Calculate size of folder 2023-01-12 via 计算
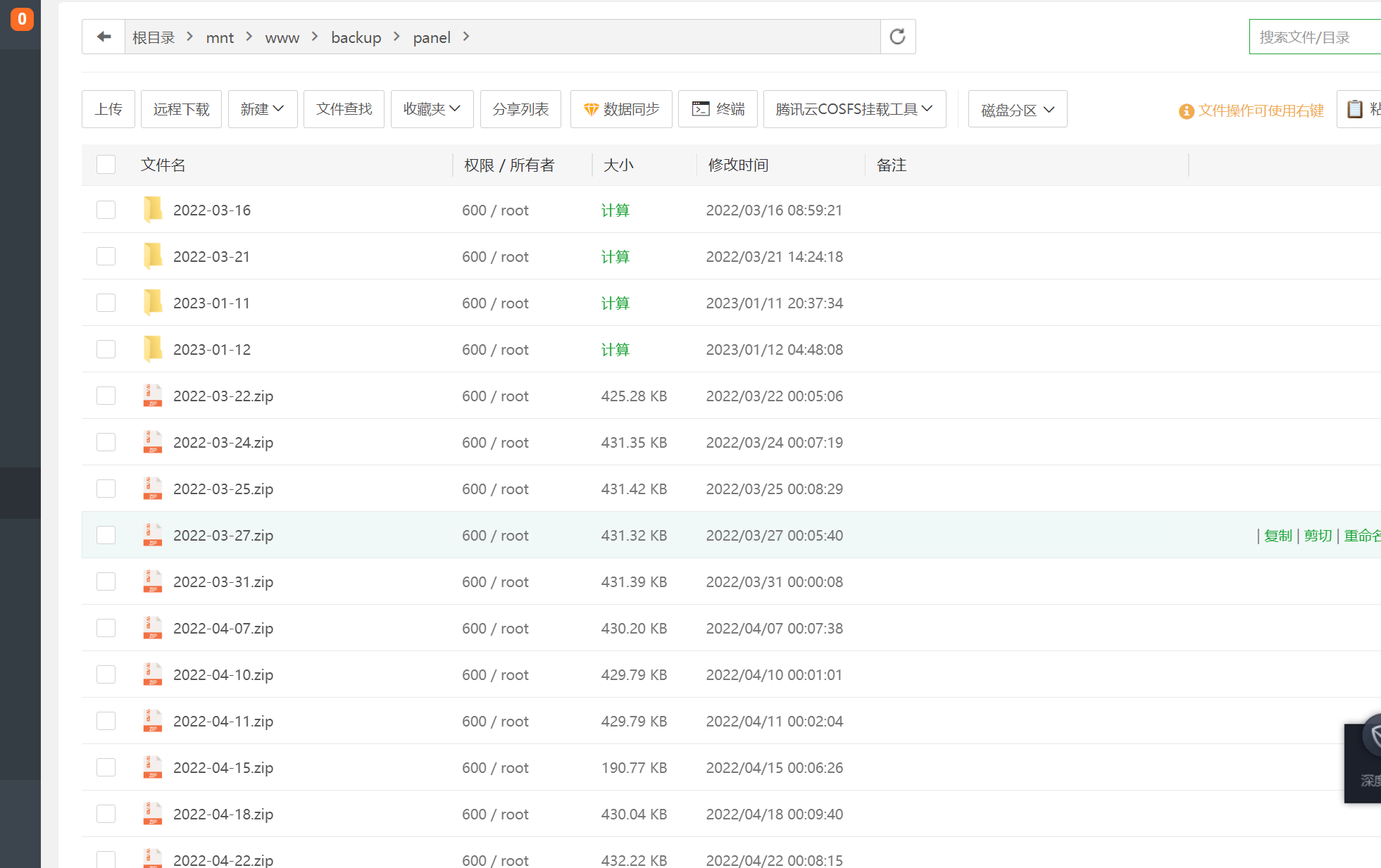Screen dimensions: 1381x868 coord(615,349)
